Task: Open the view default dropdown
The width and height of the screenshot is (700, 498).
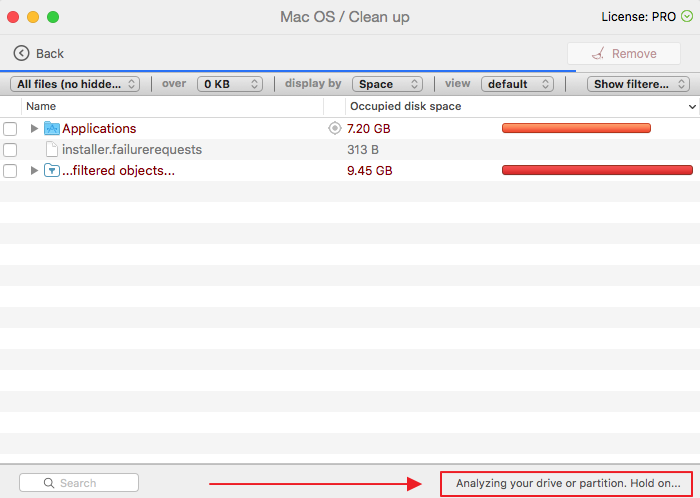Action: coord(517,84)
